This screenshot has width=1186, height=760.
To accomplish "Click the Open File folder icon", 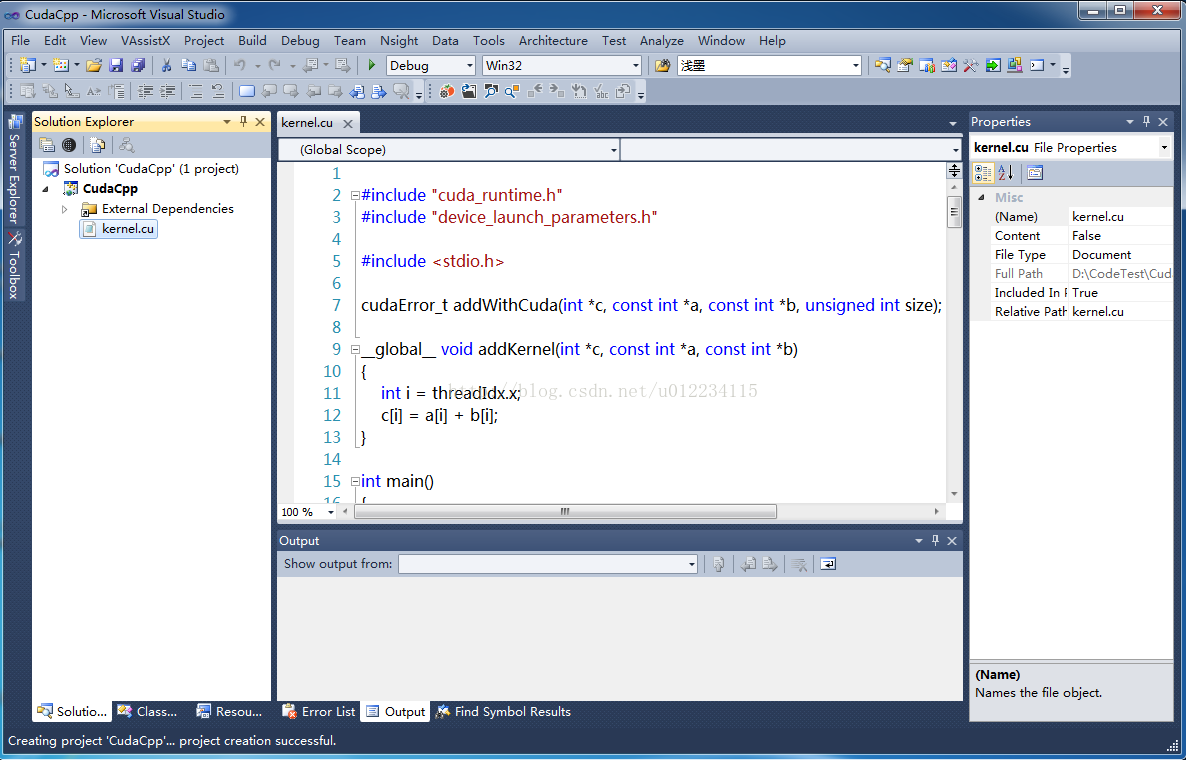I will pos(94,66).
